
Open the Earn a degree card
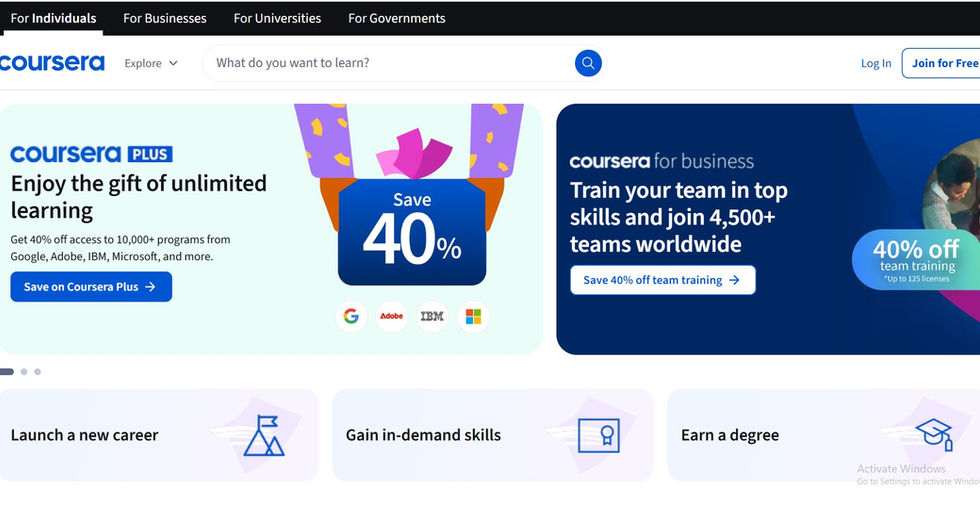824,435
